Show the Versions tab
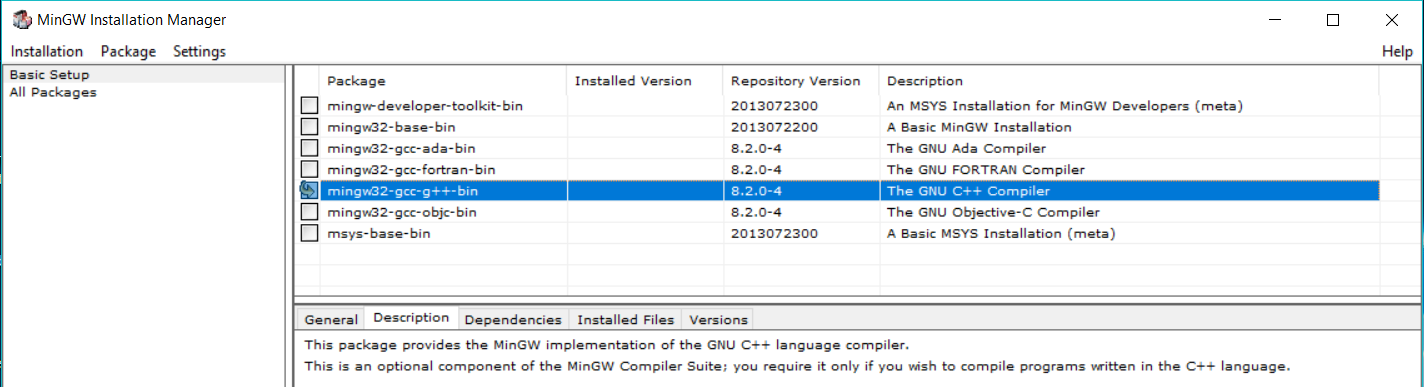The image size is (1424, 387). (718, 320)
